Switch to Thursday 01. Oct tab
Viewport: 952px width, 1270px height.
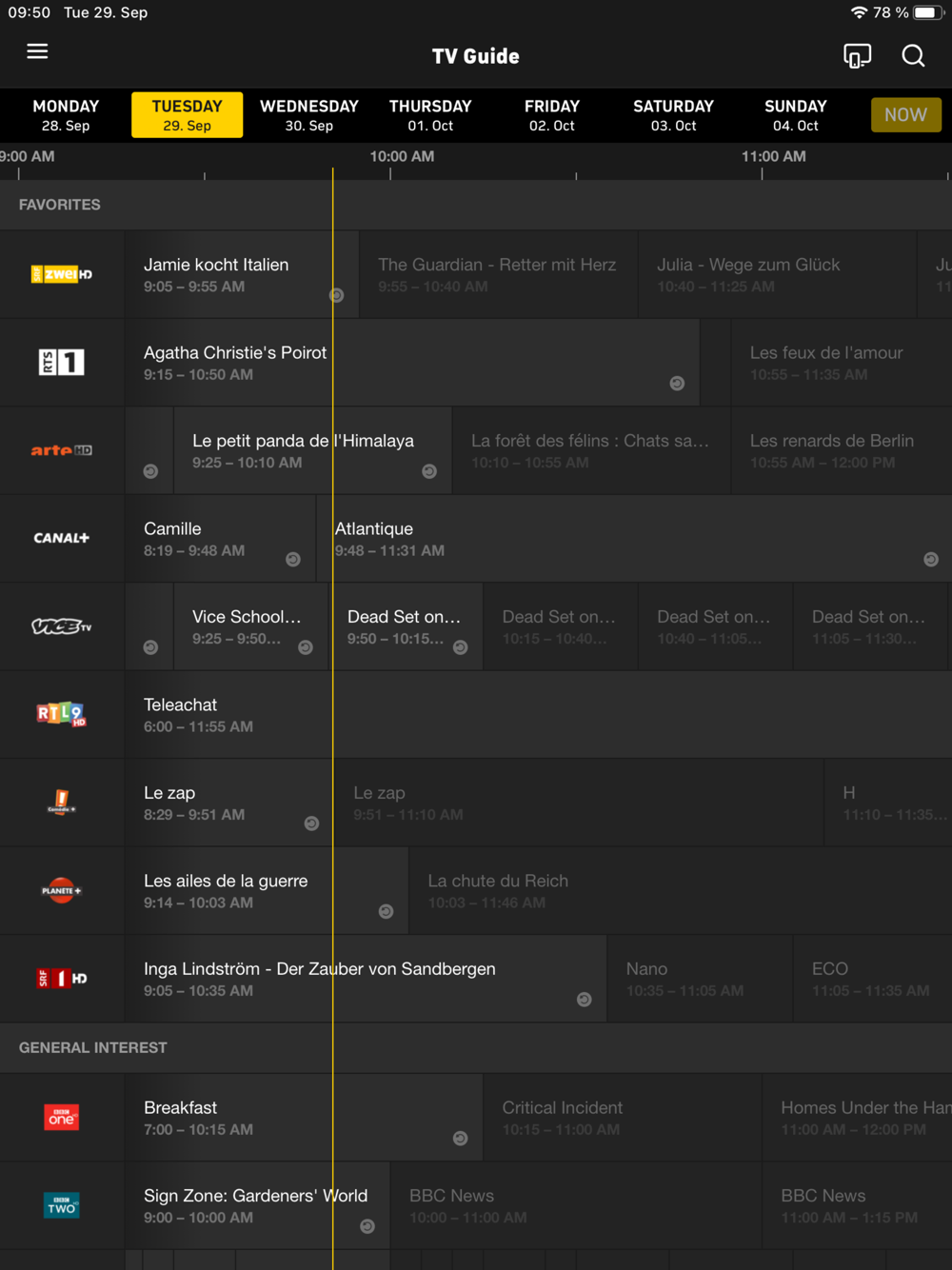pyautogui.click(x=430, y=115)
